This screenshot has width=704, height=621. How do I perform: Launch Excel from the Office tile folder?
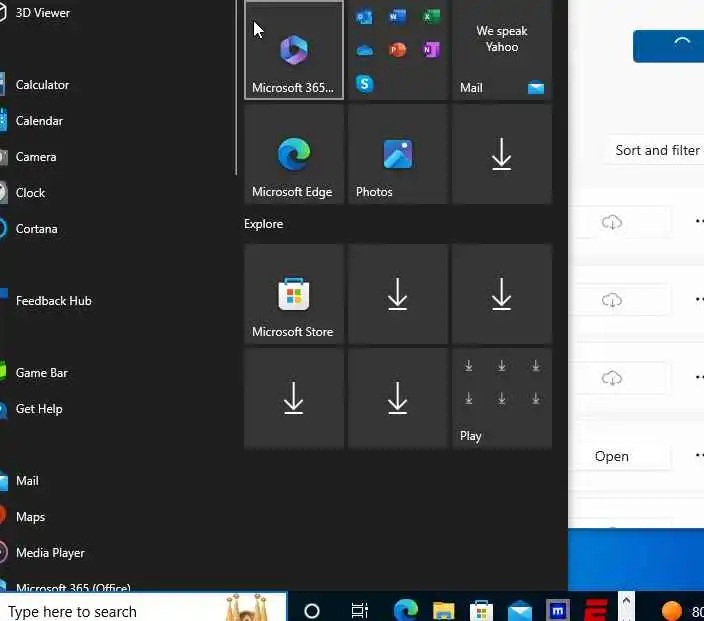point(431,17)
